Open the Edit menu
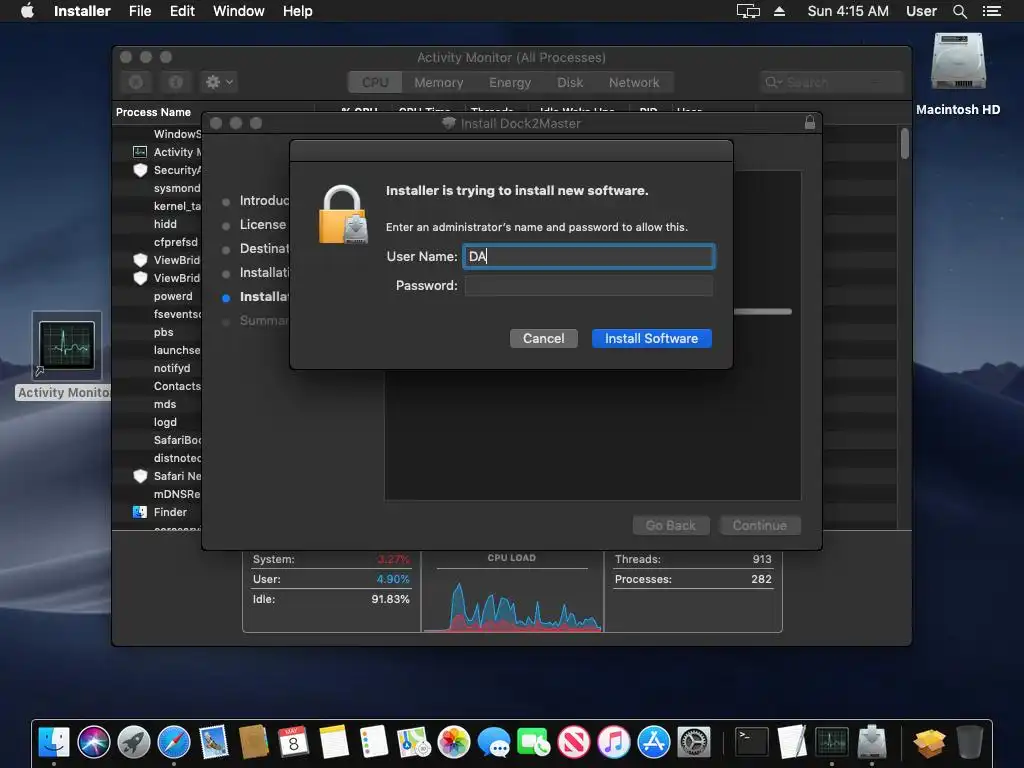This screenshot has width=1024, height=768. point(182,11)
